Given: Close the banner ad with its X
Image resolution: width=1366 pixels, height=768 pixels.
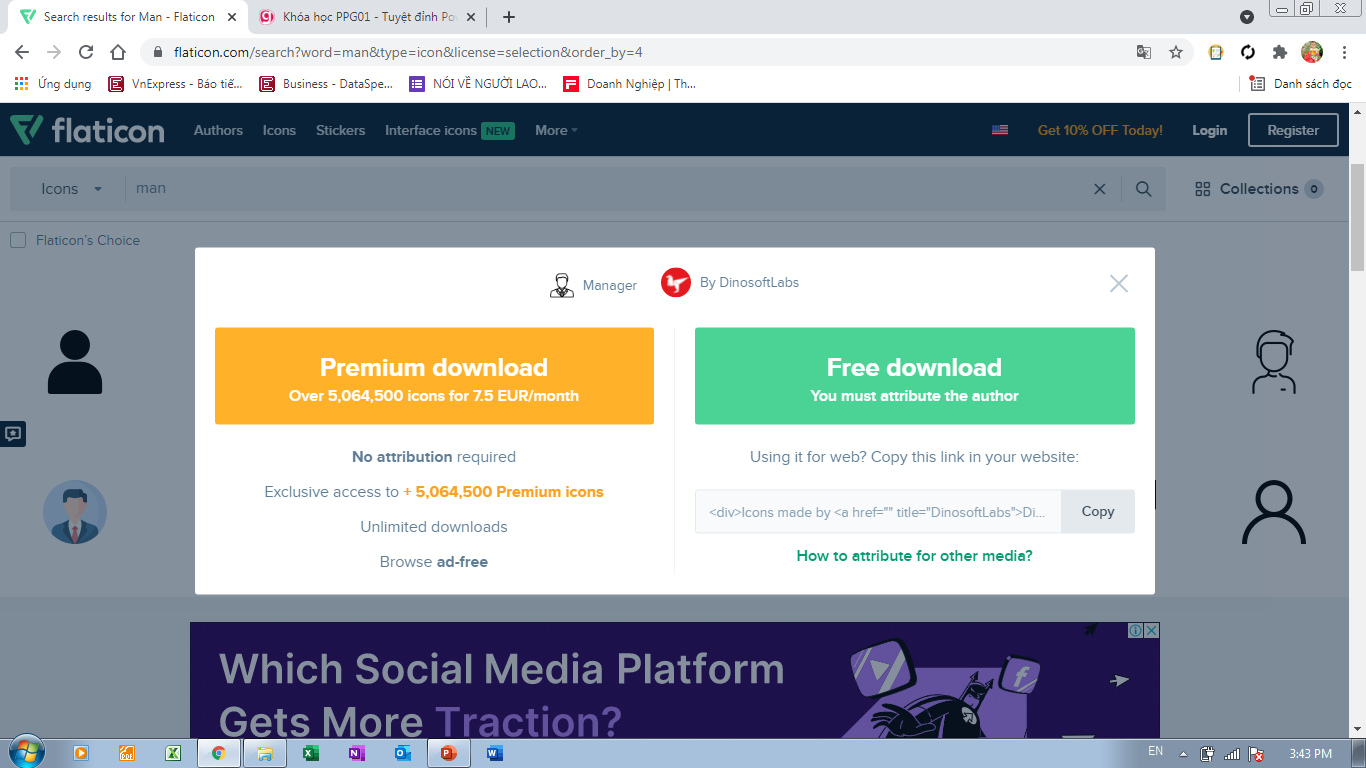Looking at the screenshot, I should point(1152,630).
